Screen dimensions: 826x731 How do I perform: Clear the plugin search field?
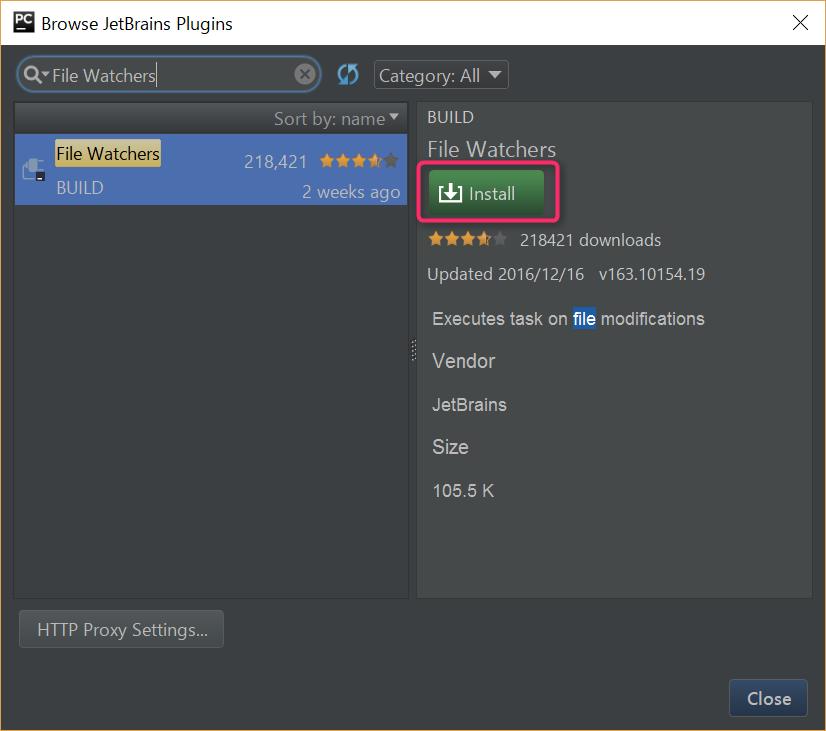pyautogui.click(x=304, y=74)
